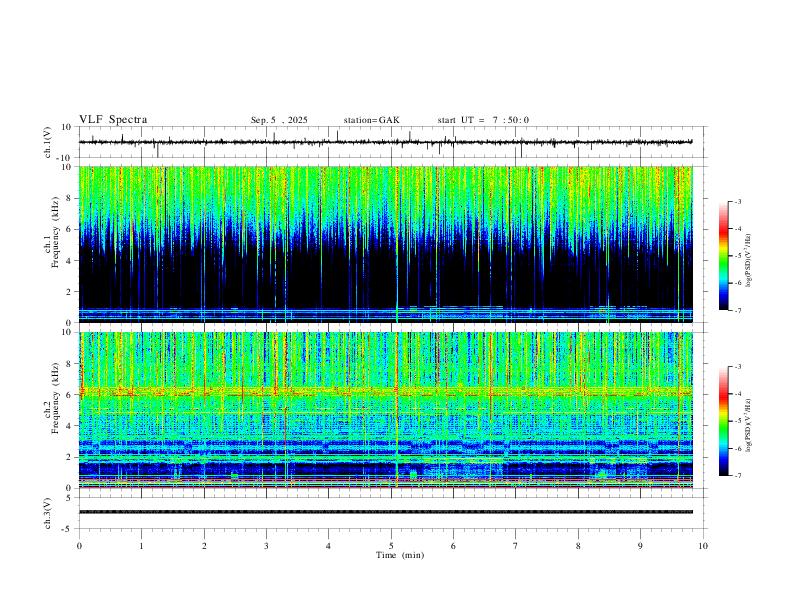Click the '-3' value on ch.1 colorbar
The image size is (792, 612).
[737, 201]
